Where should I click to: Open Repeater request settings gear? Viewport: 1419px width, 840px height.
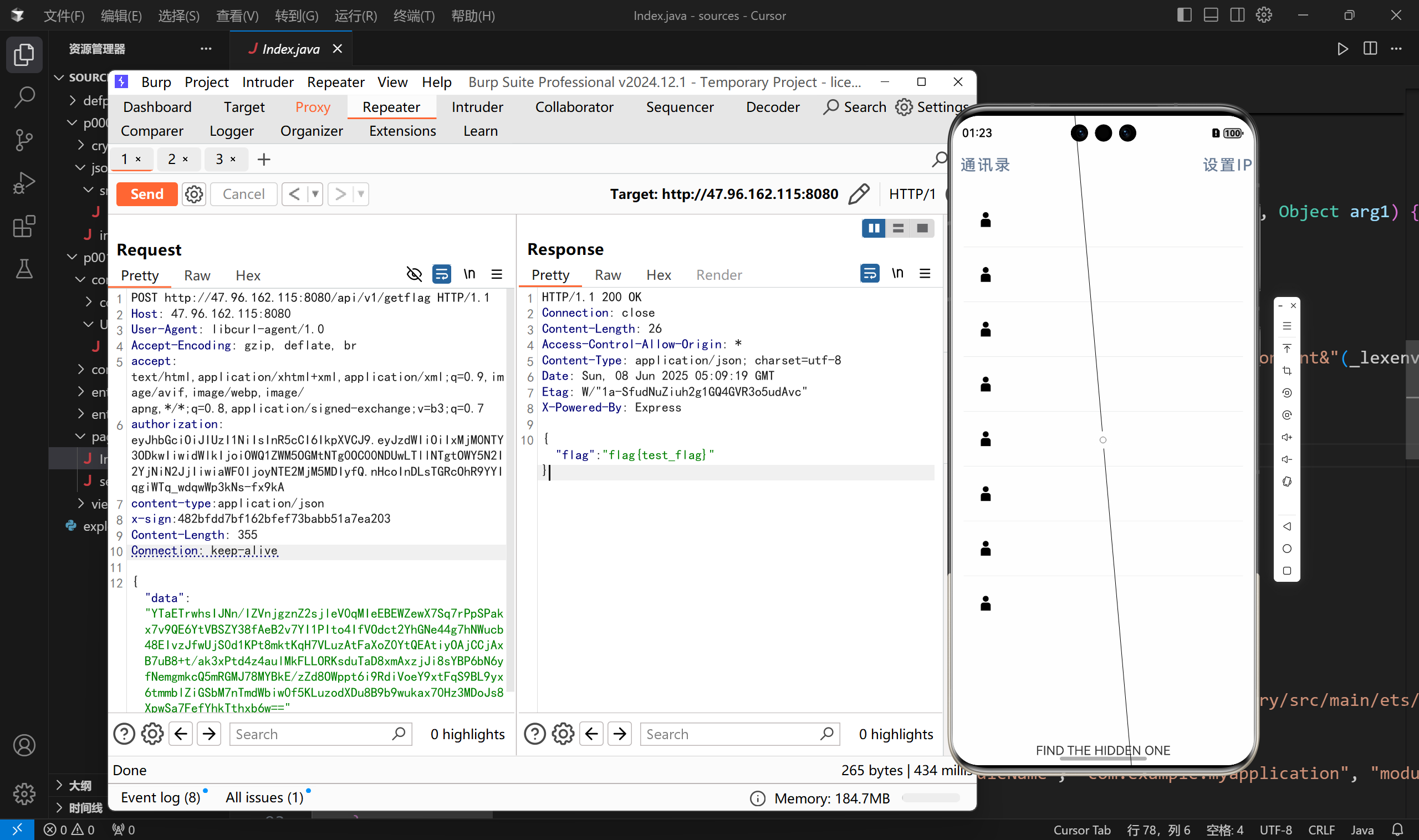pyautogui.click(x=193, y=194)
